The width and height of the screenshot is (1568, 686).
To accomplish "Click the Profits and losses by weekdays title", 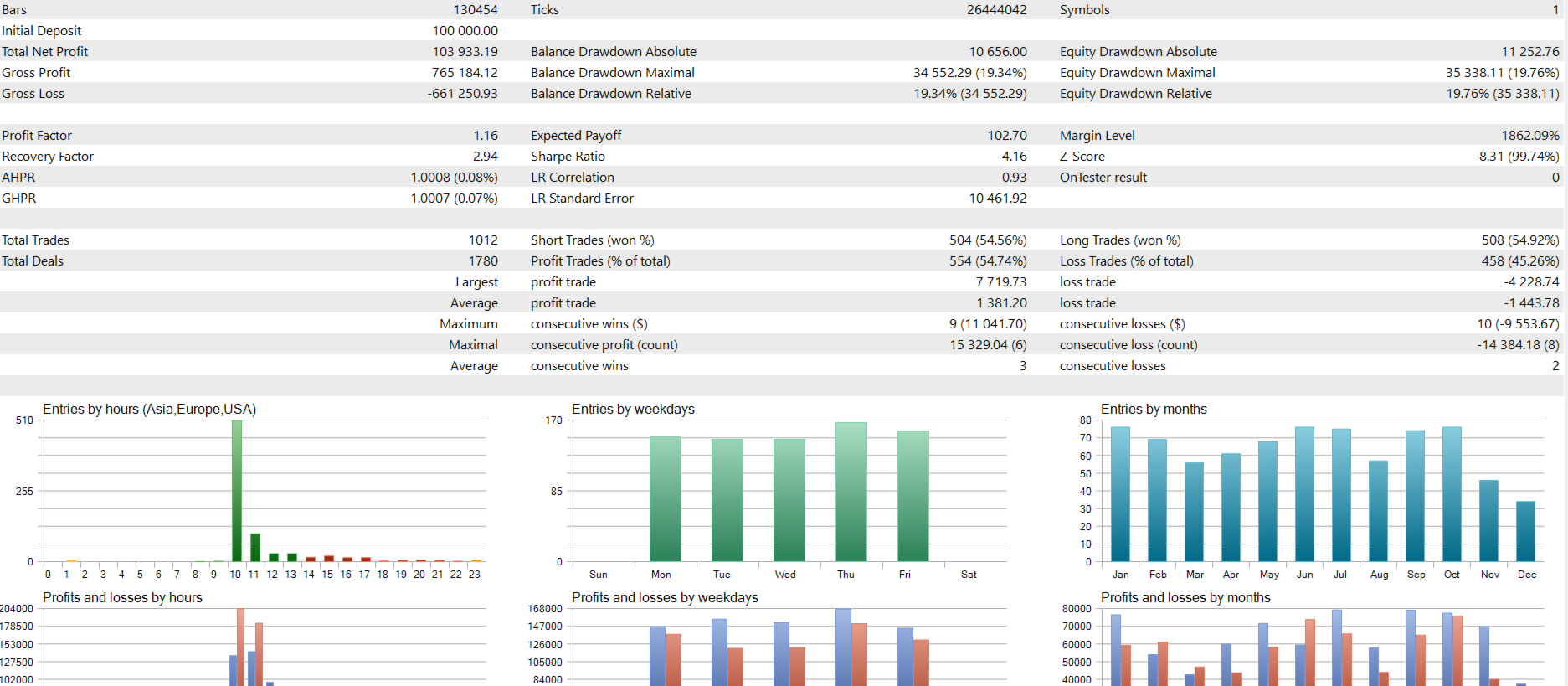I will [665, 597].
